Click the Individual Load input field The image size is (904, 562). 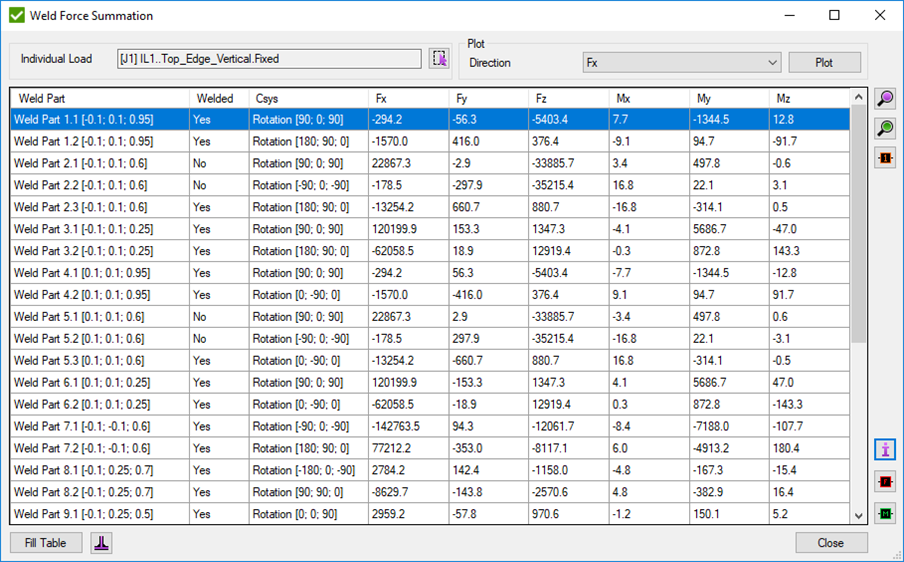269,59
